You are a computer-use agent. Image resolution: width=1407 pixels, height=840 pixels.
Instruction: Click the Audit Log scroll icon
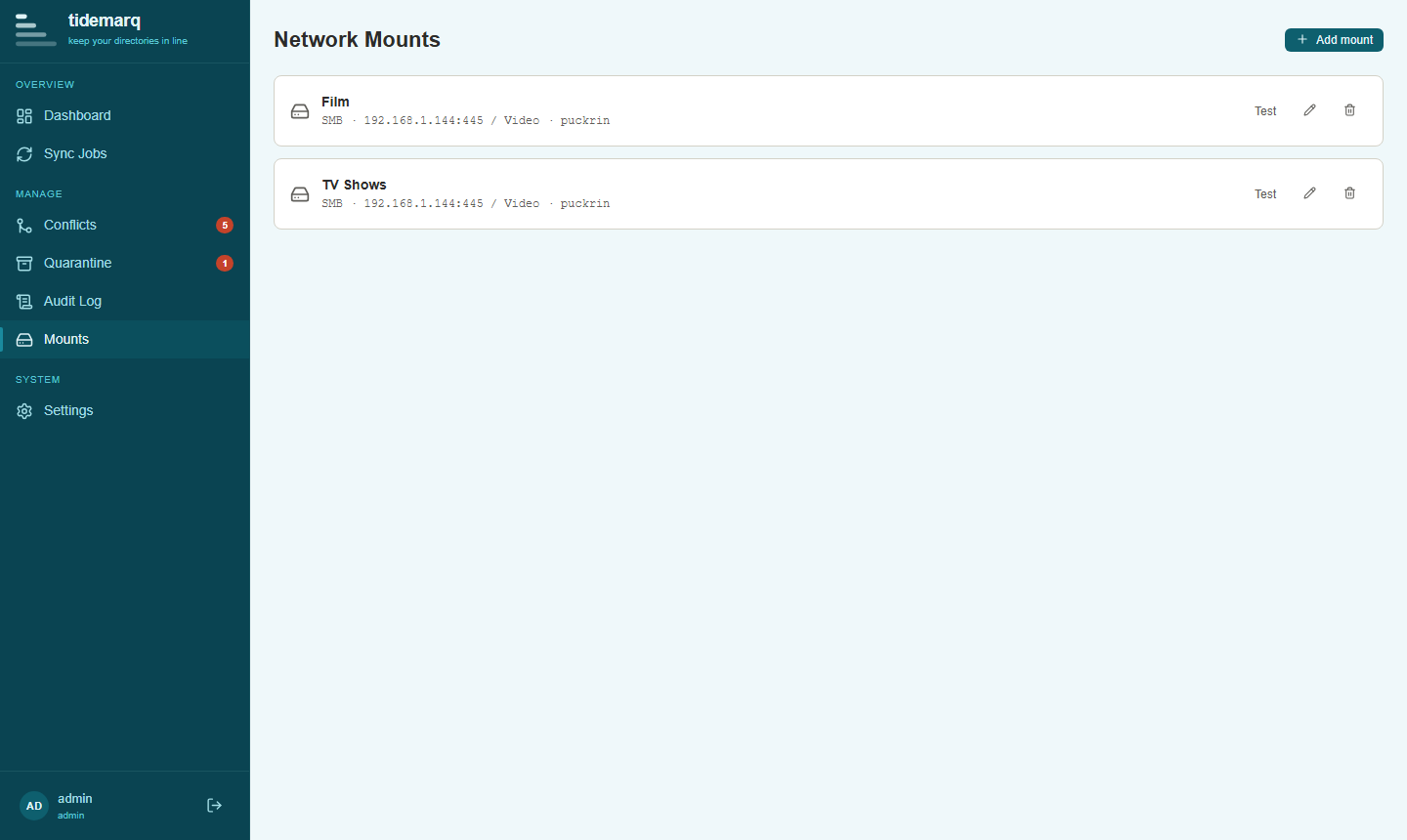pos(24,302)
